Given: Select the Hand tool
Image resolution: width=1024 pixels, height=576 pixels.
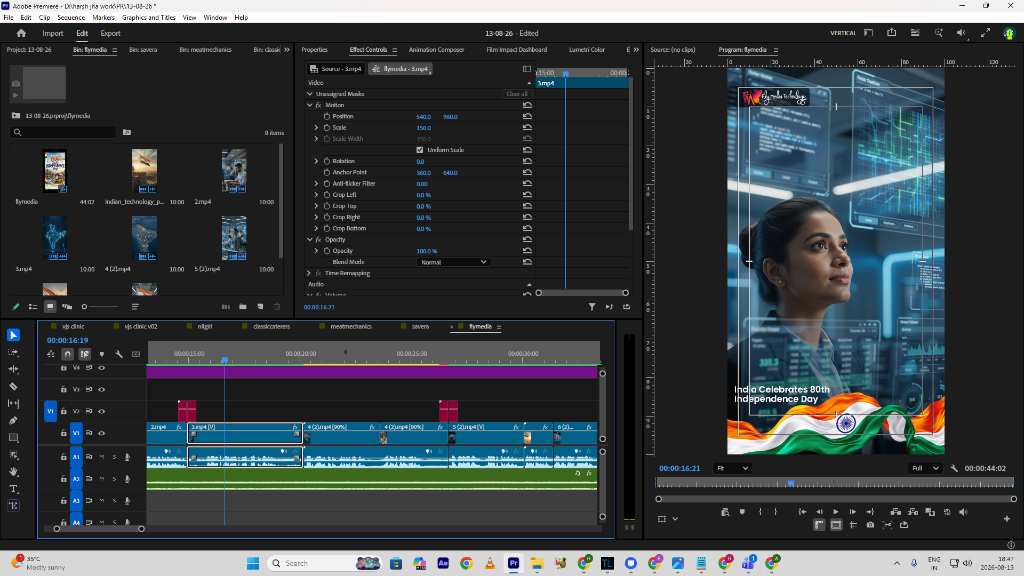Looking at the screenshot, I should (13, 472).
